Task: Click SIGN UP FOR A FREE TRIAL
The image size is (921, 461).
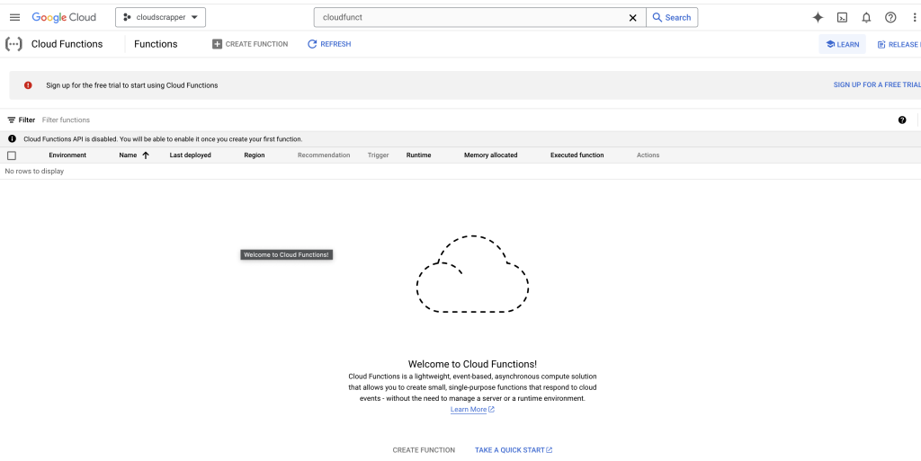Action: click(877, 85)
